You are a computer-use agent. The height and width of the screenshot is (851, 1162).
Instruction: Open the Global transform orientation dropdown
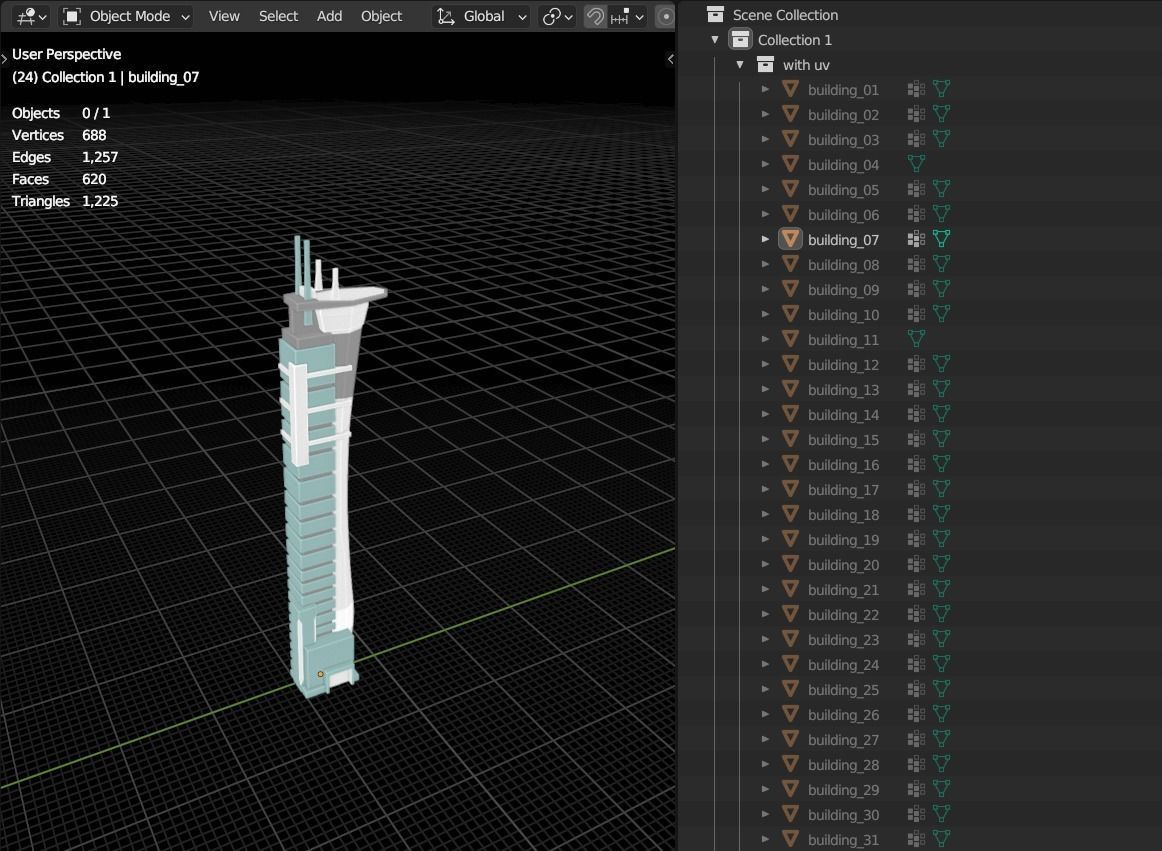pyautogui.click(x=481, y=16)
